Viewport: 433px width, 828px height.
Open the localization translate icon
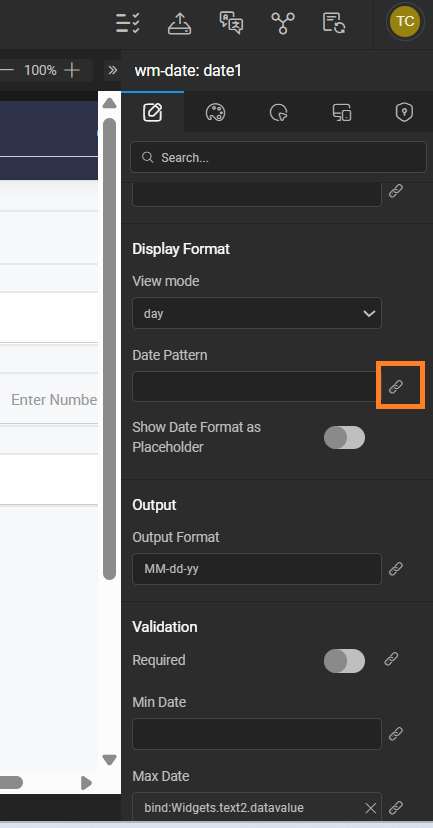tap(231, 23)
